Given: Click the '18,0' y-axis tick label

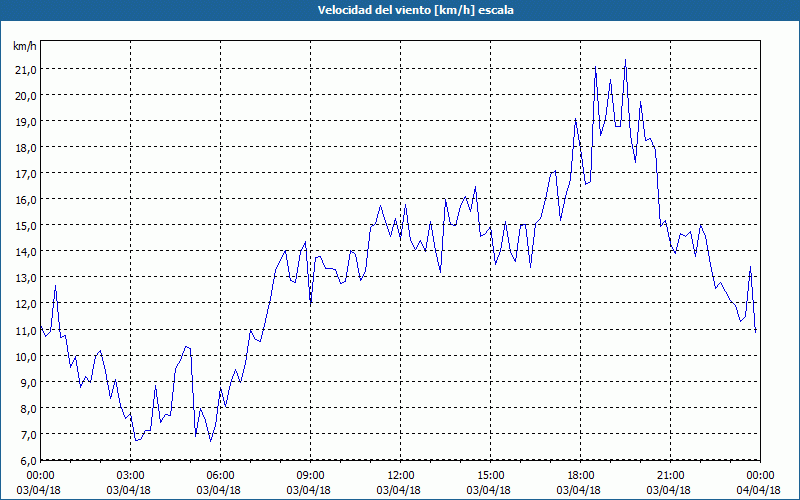Looking at the screenshot, I should [x=26, y=147].
